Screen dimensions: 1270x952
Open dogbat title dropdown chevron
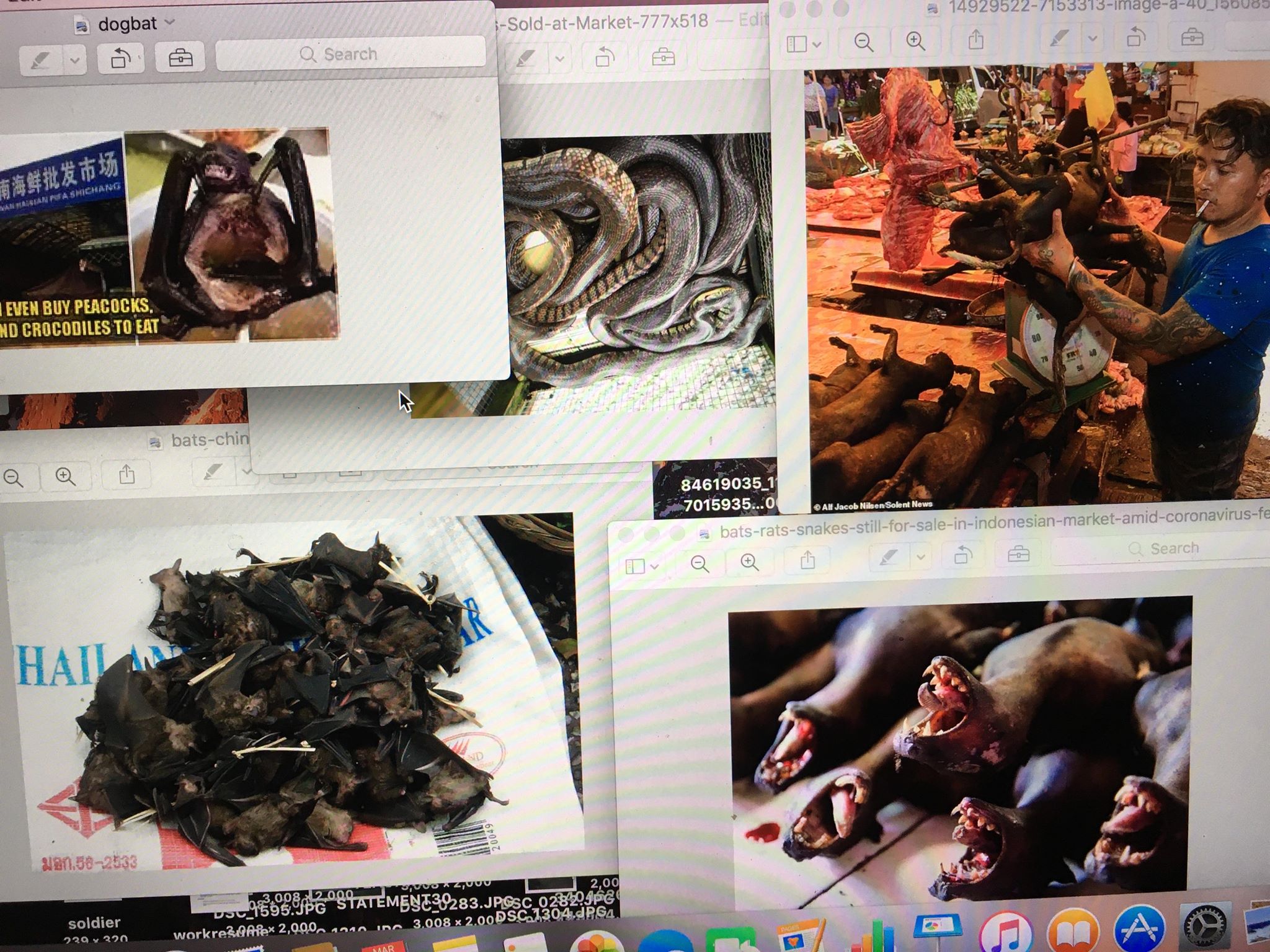pyautogui.click(x=169, y=23)
